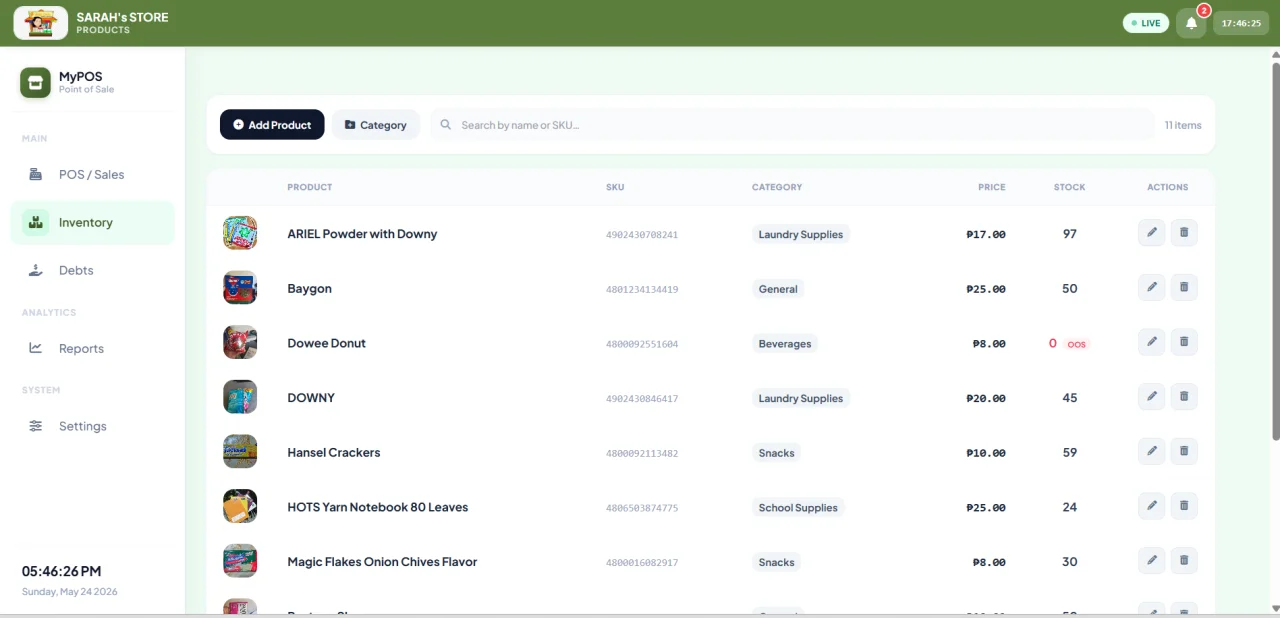Click the stock value 97

click(x=1070, y=234)
